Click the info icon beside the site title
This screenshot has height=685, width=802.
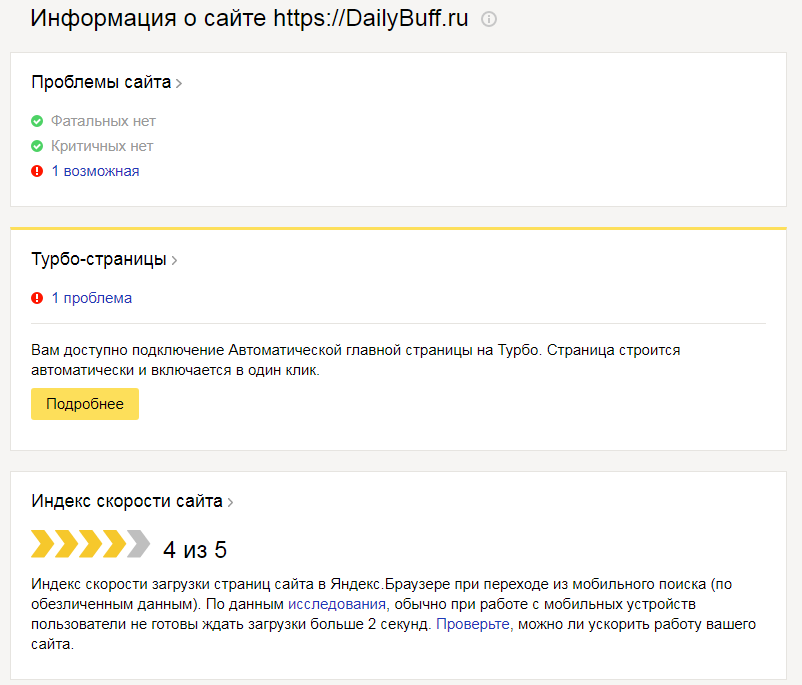[489, 20]
